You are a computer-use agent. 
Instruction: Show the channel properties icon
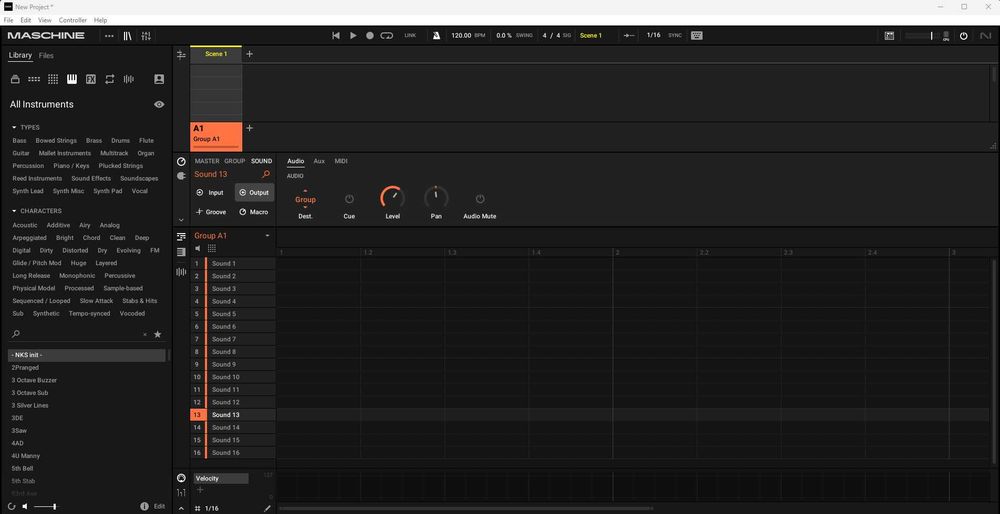tap(181, 162)
